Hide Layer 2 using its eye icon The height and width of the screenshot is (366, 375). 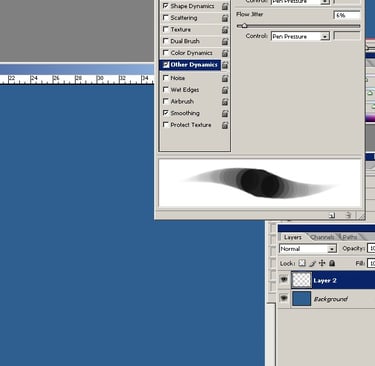(x=284, y=279)
